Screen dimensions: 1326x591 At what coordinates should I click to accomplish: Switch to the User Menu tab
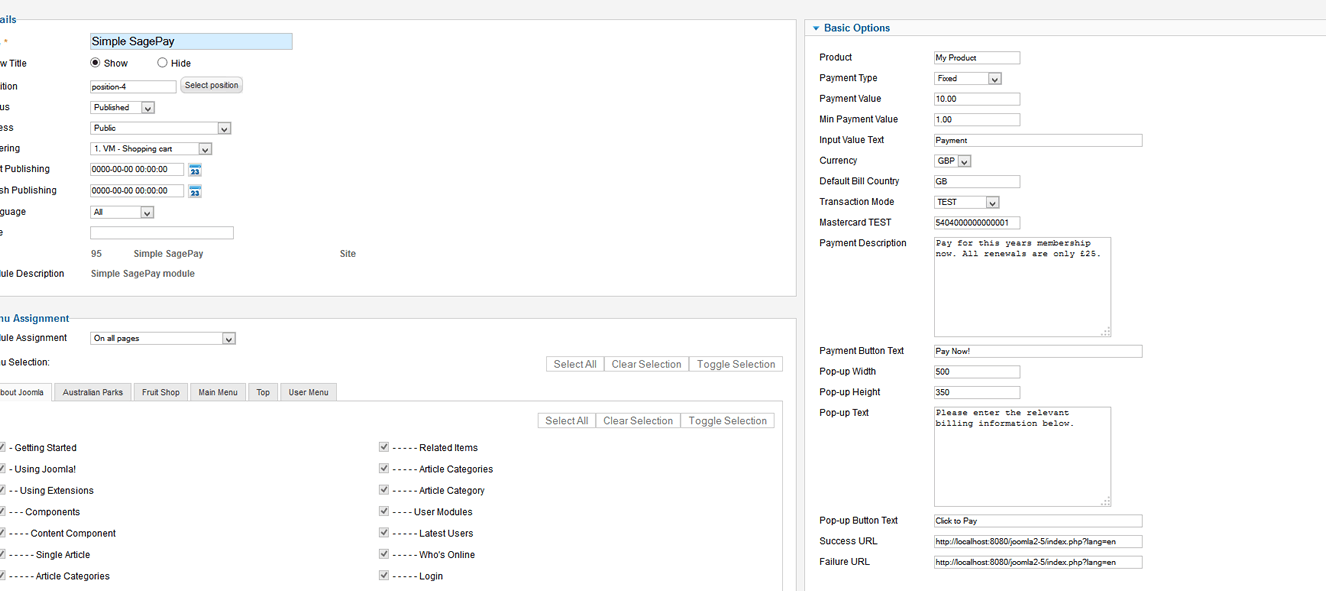point(309,392)
